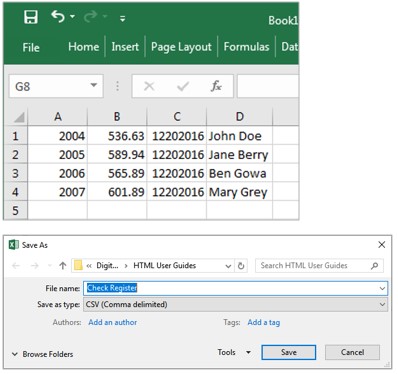This screenshot has width=398, height=374.
Task: Click the Save button
Action: tap(289, 352)
